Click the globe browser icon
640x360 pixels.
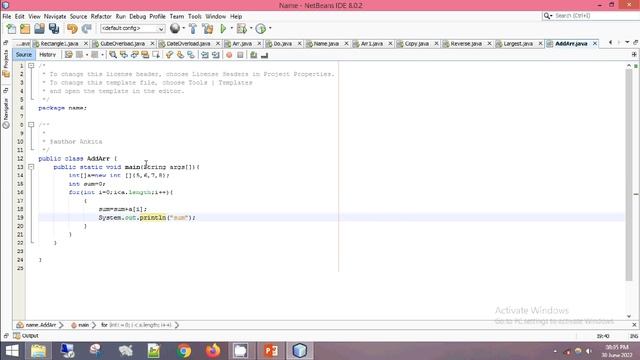175,28
